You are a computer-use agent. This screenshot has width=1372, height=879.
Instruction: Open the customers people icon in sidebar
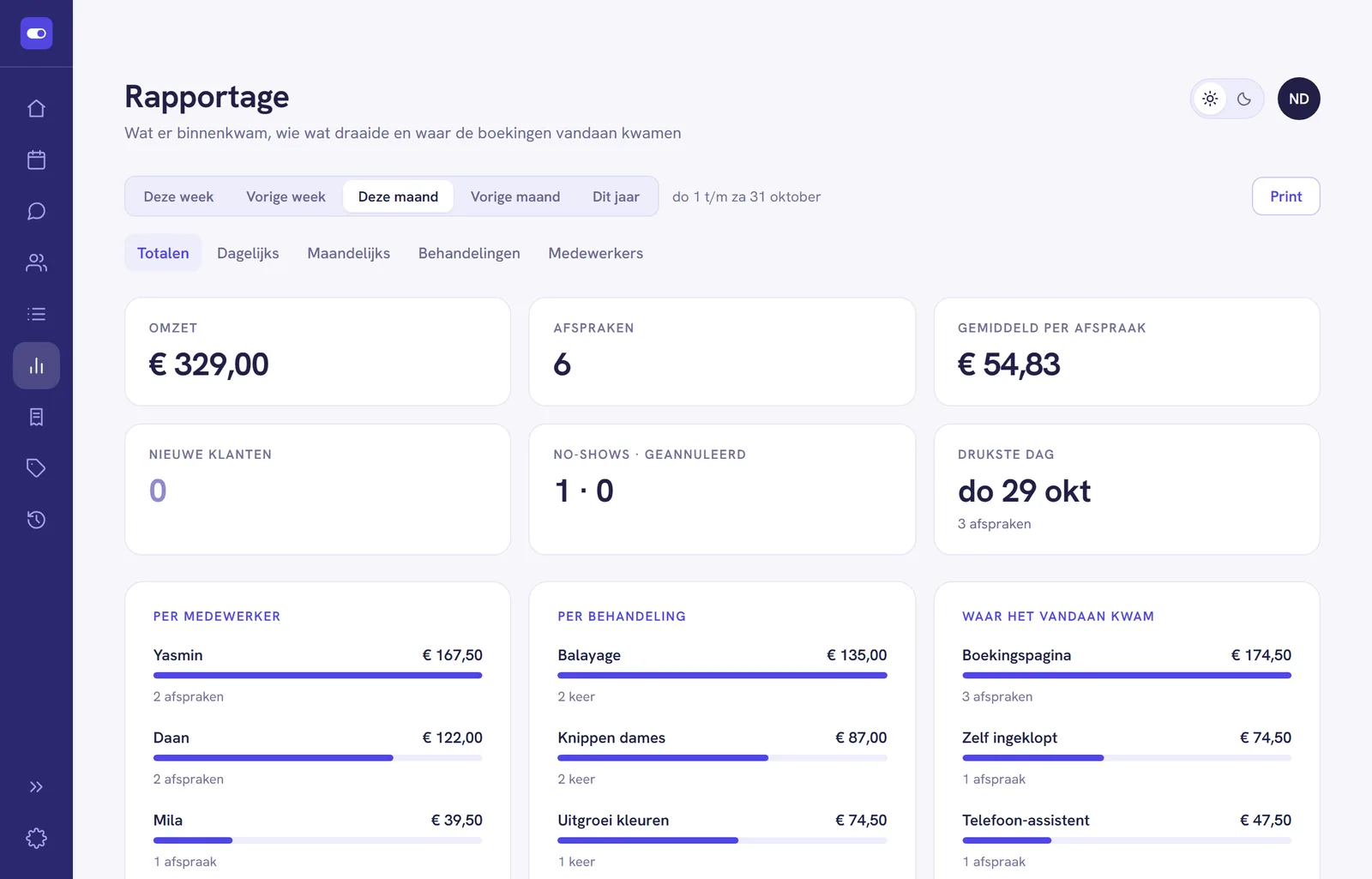coord(36,262)
